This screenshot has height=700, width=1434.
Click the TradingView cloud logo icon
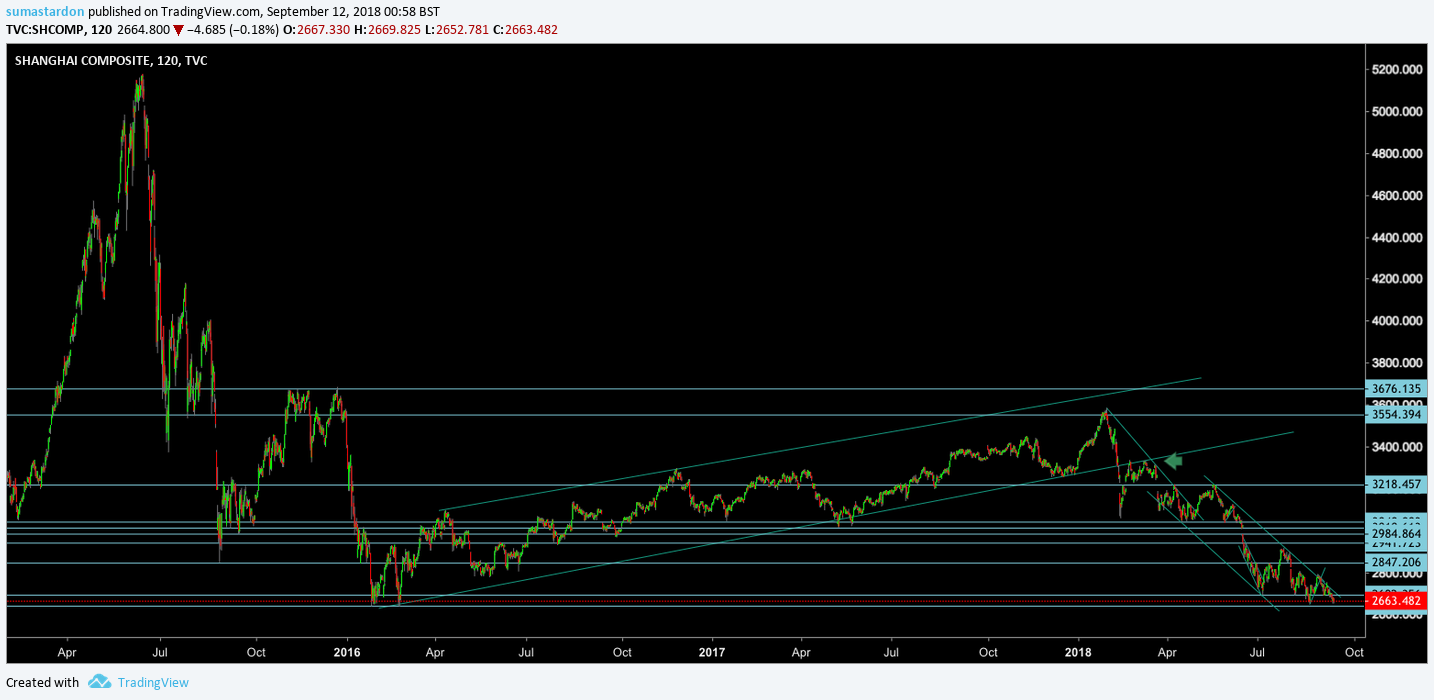point(99,682)
